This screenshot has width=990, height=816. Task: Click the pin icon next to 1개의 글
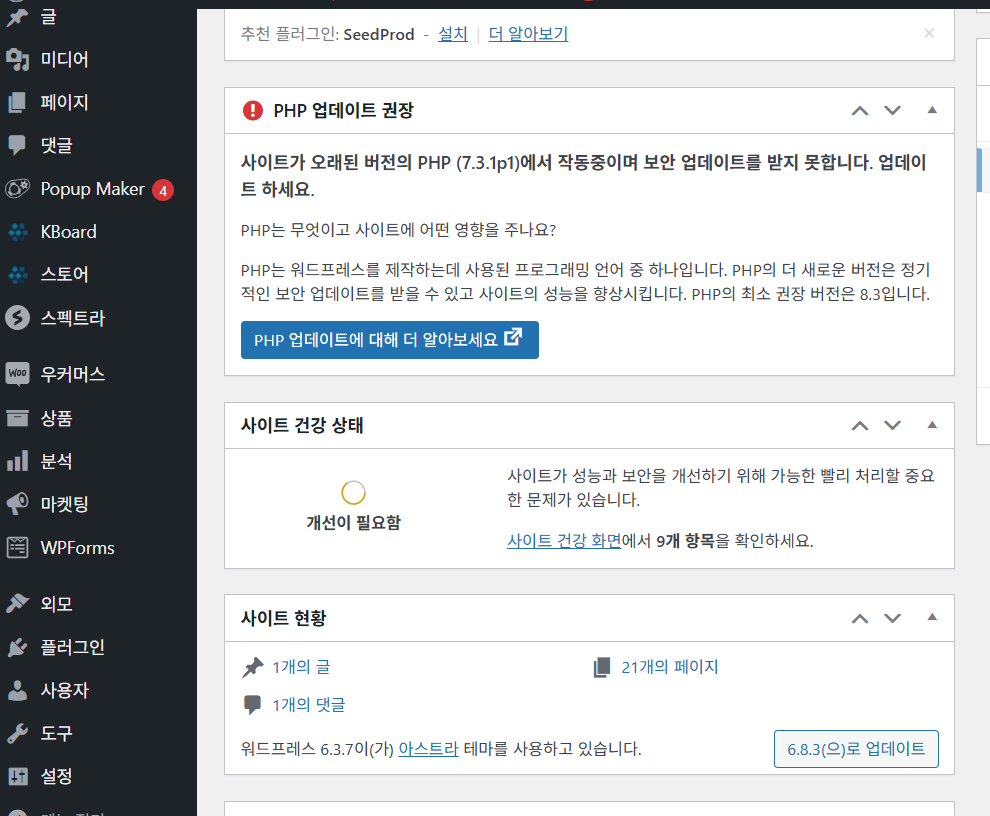(253, 668)
